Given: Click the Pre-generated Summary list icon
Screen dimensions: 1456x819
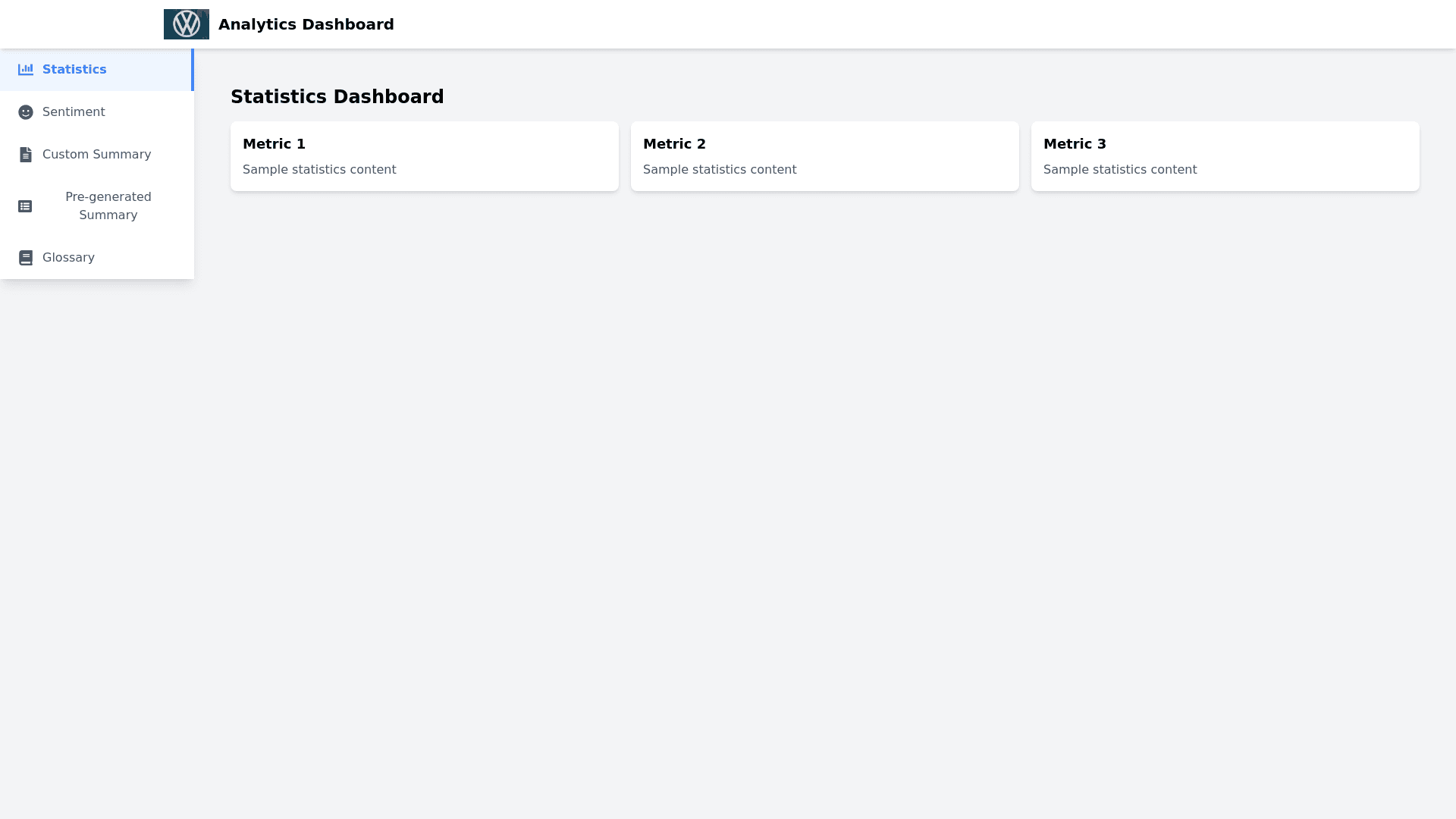Looking at the screenshot, I should tap(25, 206).
